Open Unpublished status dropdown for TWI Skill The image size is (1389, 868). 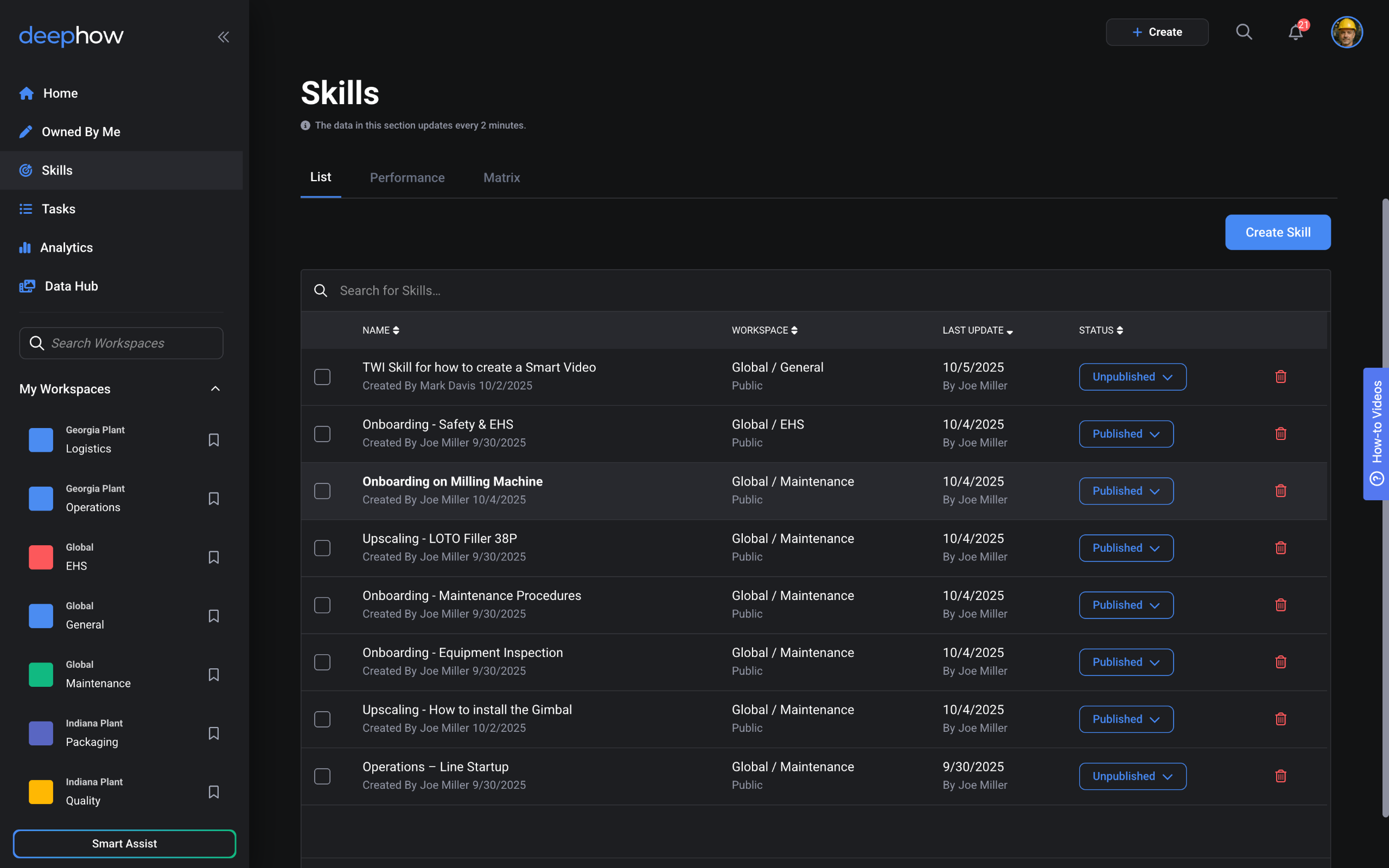[x=1132, y=377]
